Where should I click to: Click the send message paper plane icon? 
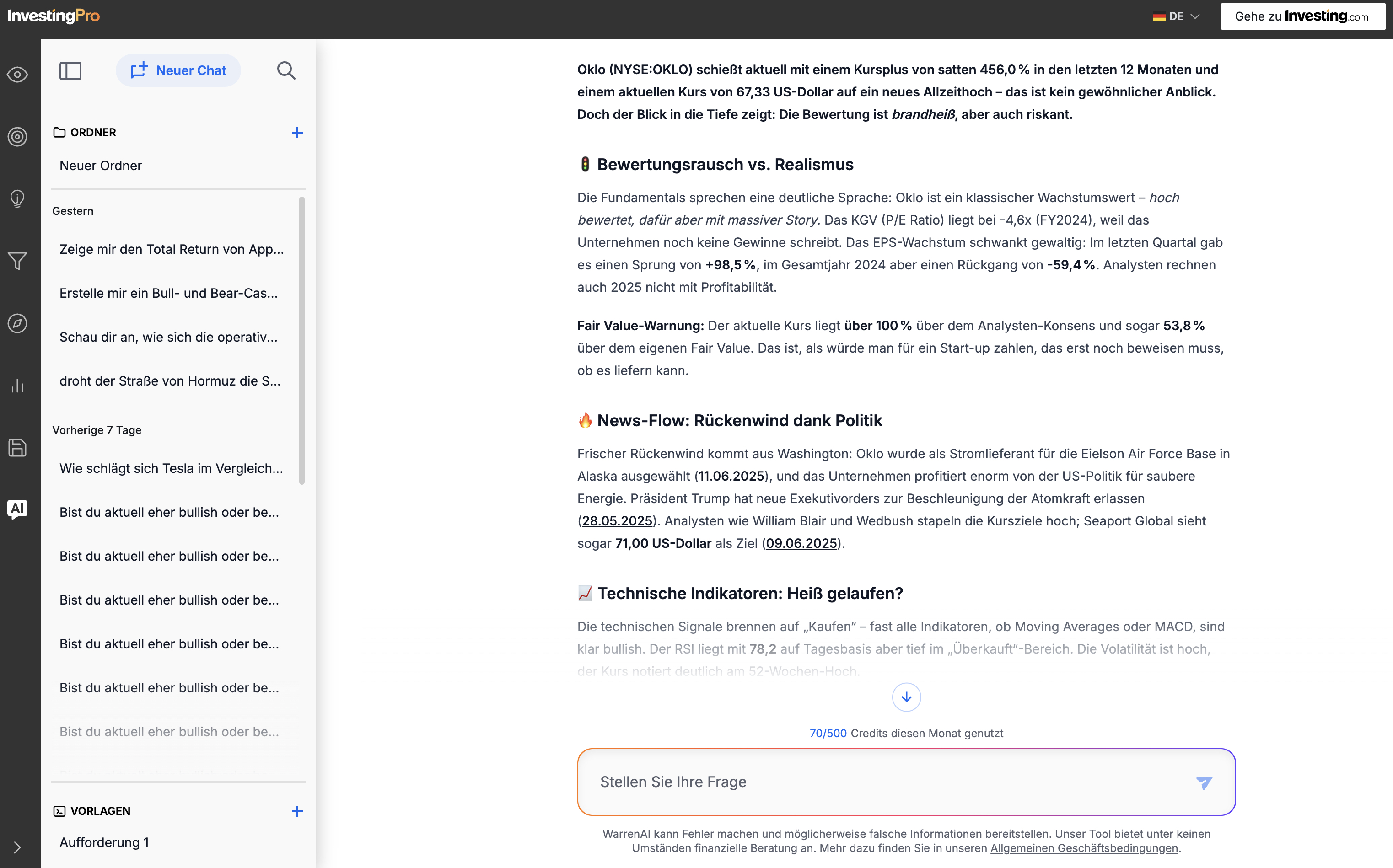(1204, 782)
